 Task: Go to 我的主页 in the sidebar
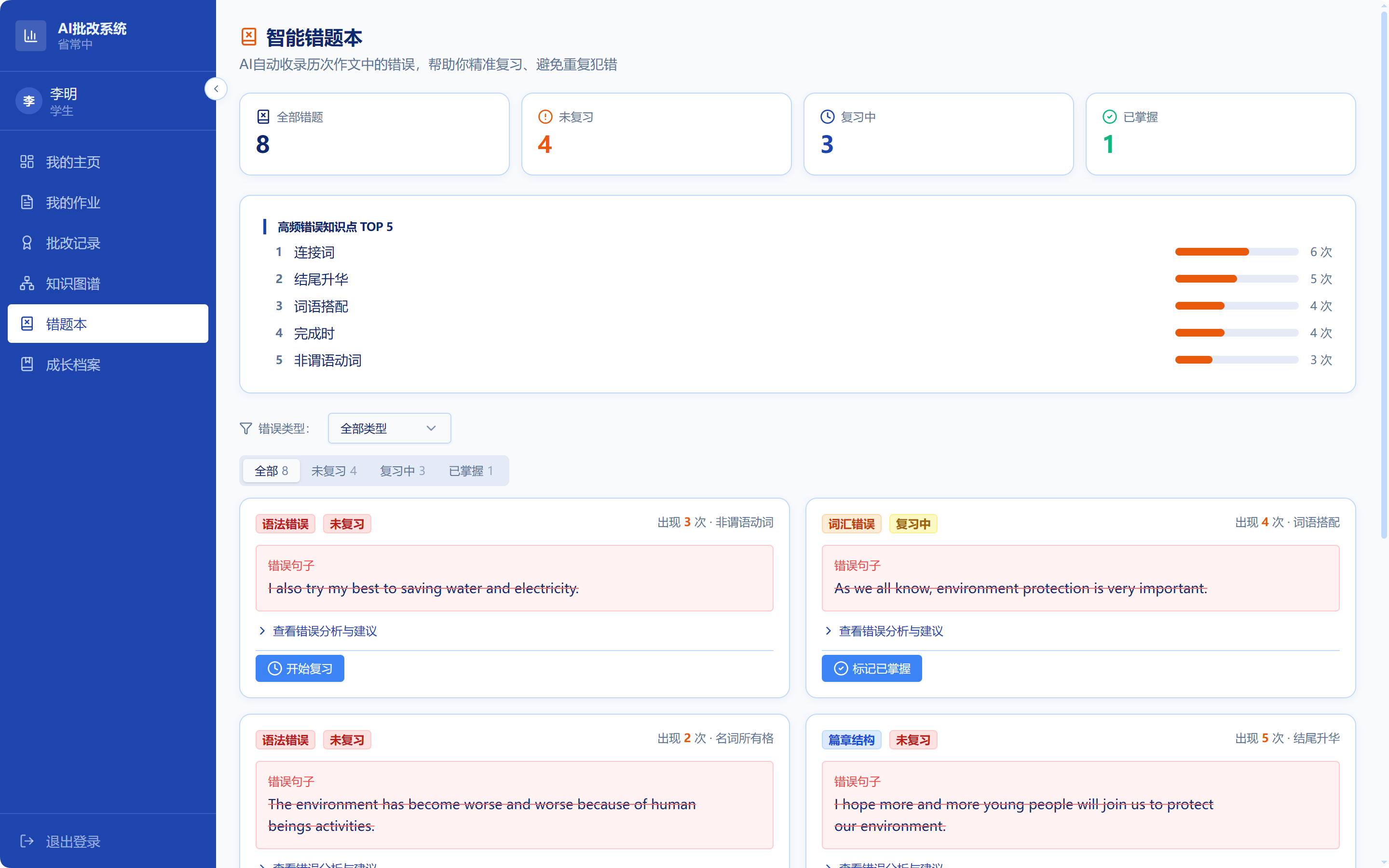[x=108, y=162]
